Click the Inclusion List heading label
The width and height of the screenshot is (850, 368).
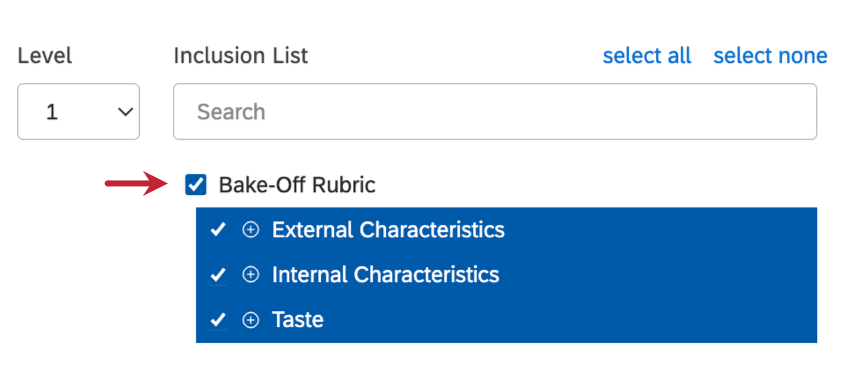(x=241, y=55)
